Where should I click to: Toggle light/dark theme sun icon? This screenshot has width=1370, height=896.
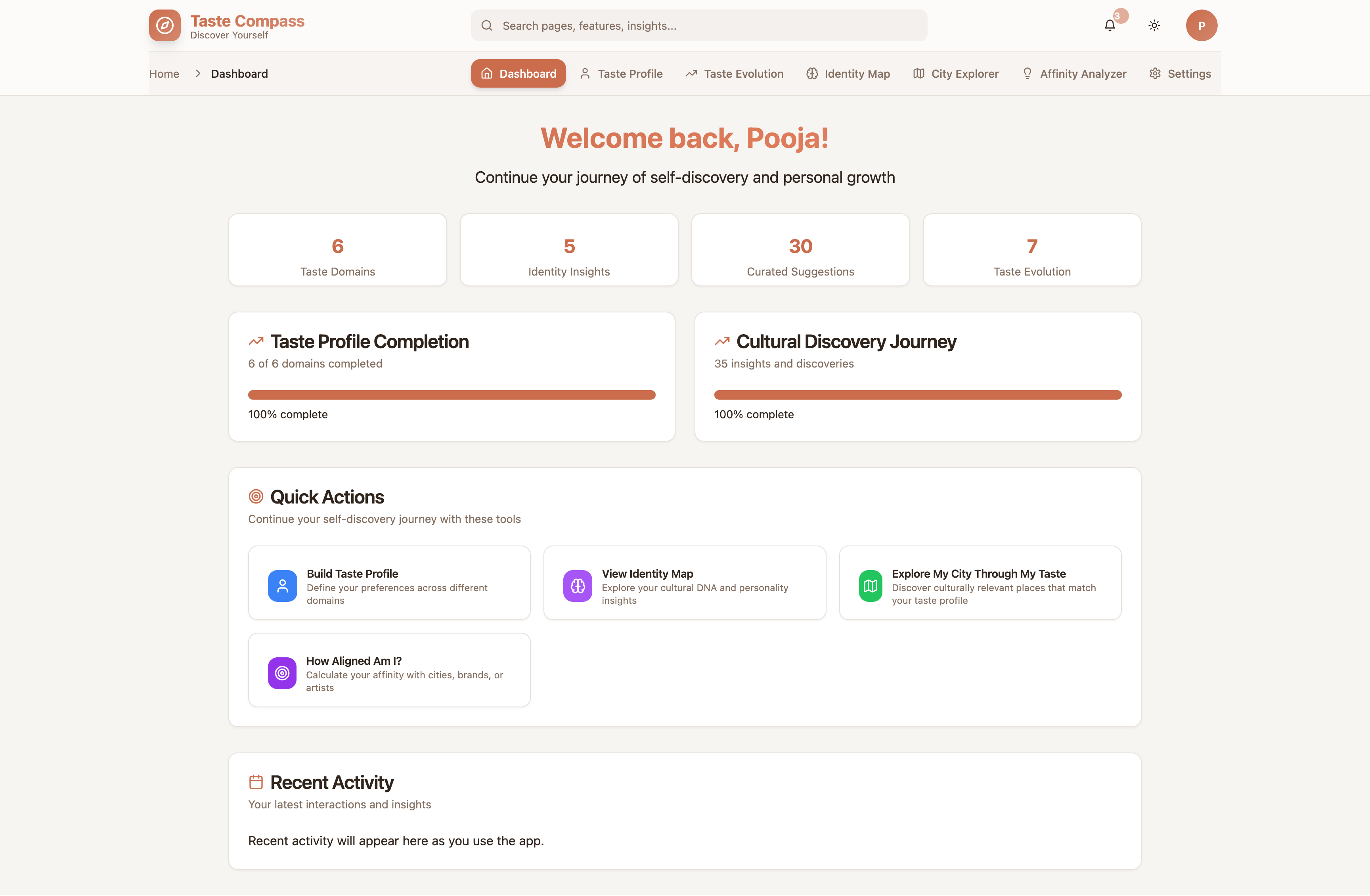(x=1154, y=25)
